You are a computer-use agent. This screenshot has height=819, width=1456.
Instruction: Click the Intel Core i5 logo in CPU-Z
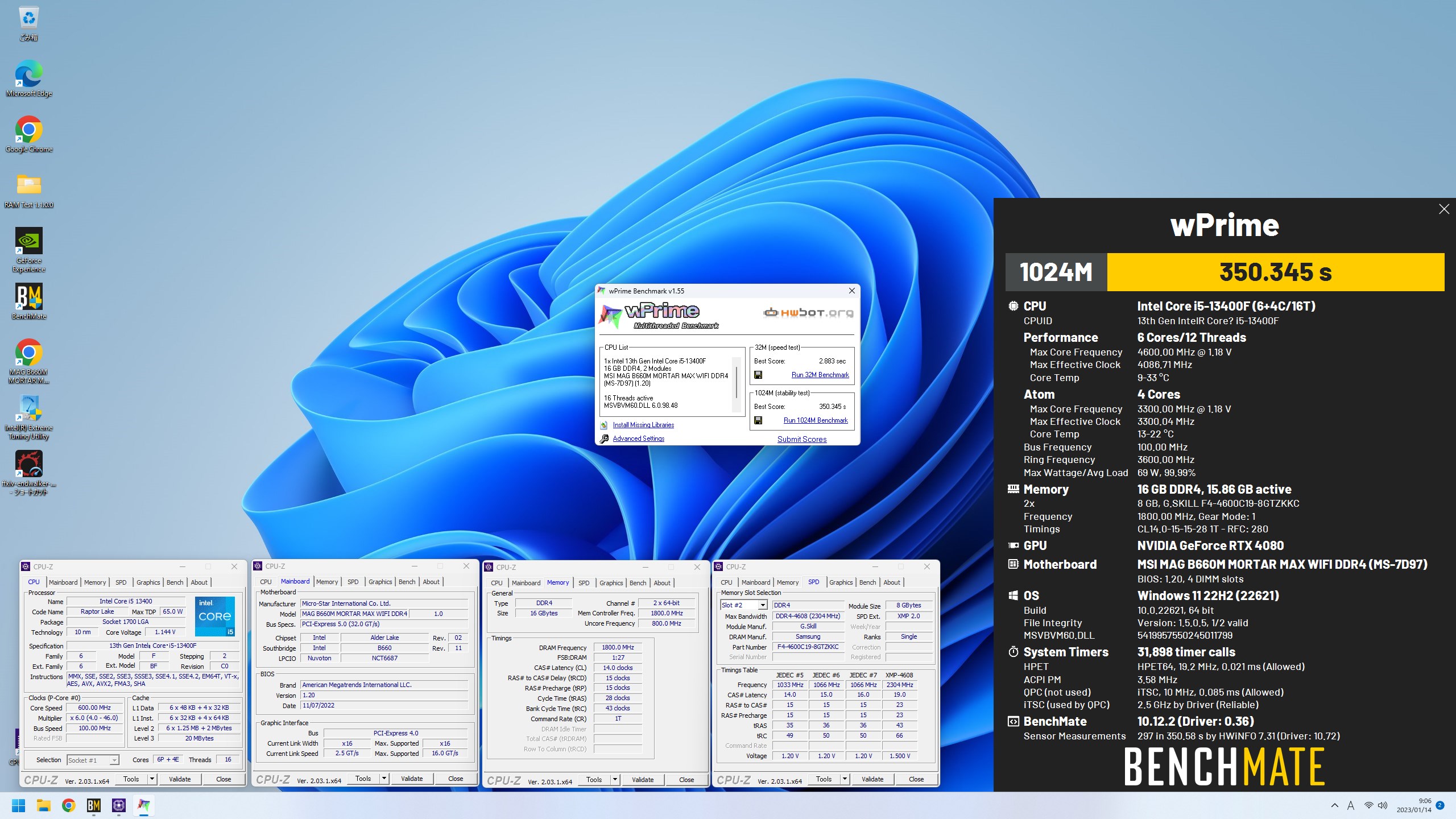[215, 616]
